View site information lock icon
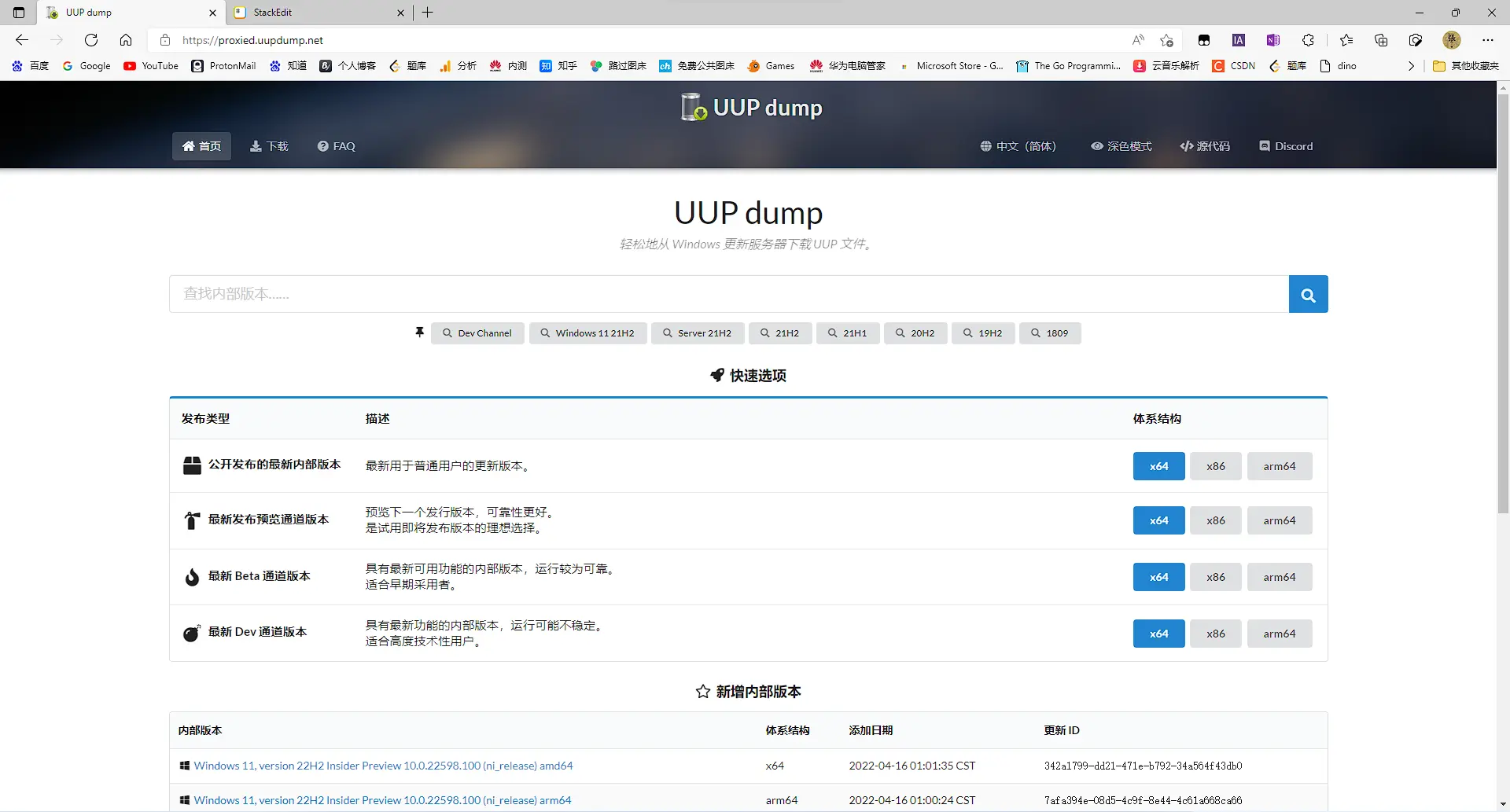Image resolution: width=1510 pixels, height=812 pixels. [x=165, y=40]
